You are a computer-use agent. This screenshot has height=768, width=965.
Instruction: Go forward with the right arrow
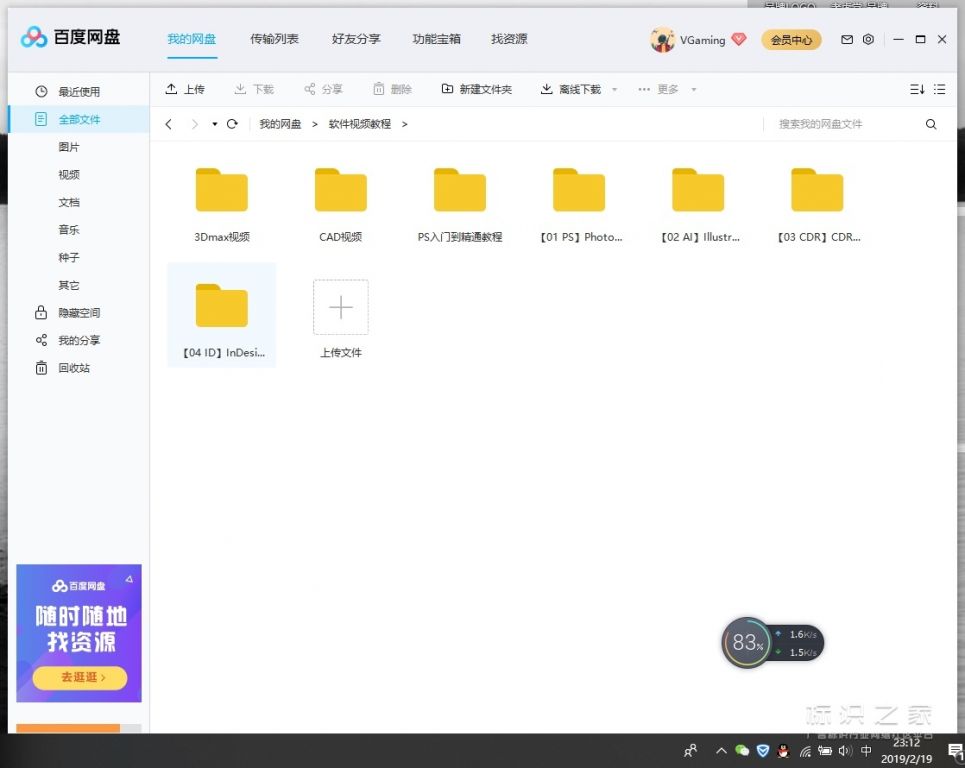194,124
